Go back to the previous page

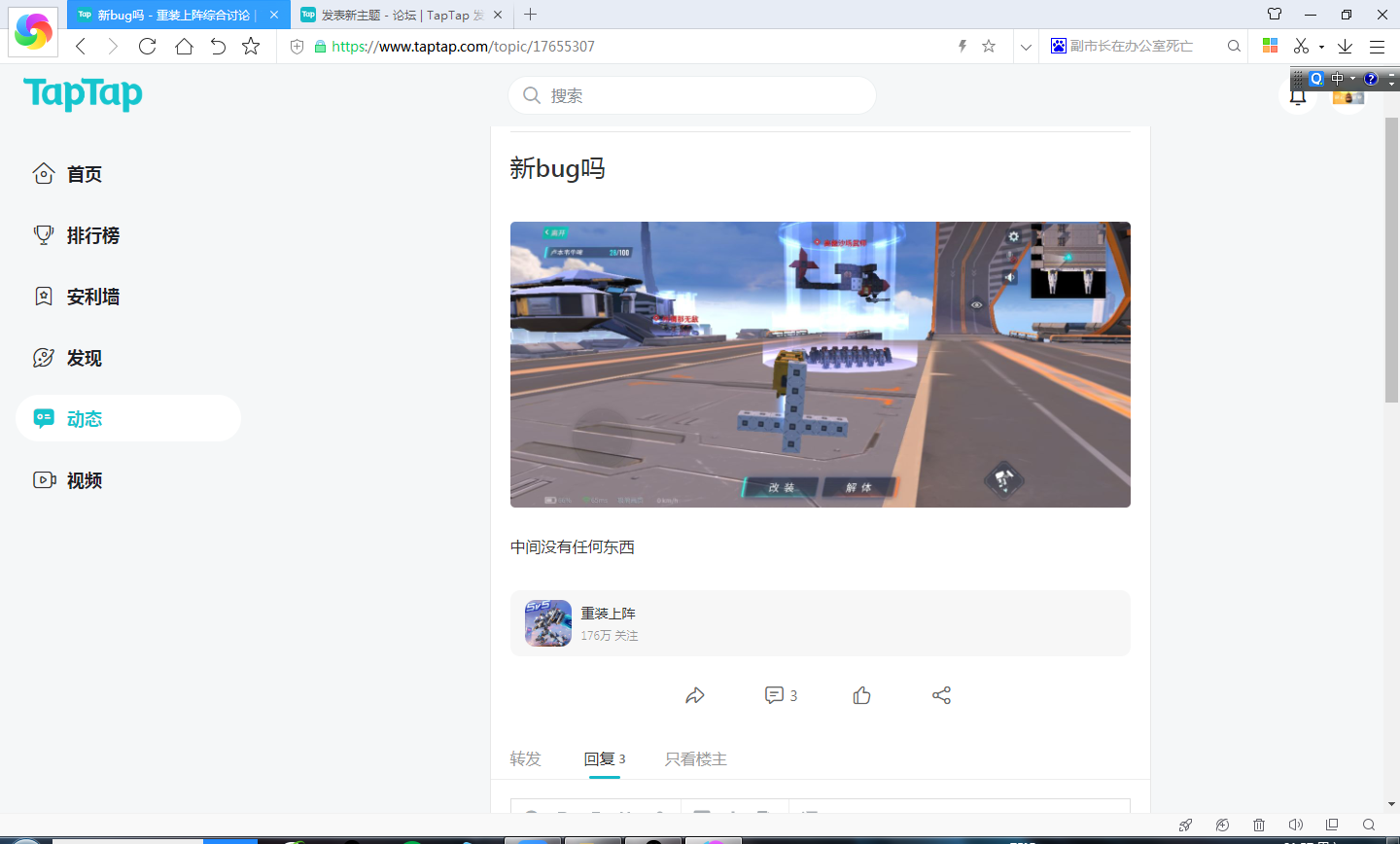[x=81, y=46]
